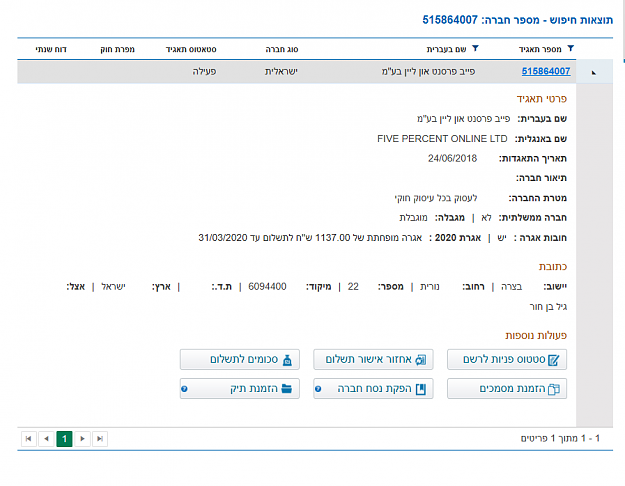The image size is (625, 486).
Task: Select incorporation date 24/06/2018
Action: [x=452, y=159]
